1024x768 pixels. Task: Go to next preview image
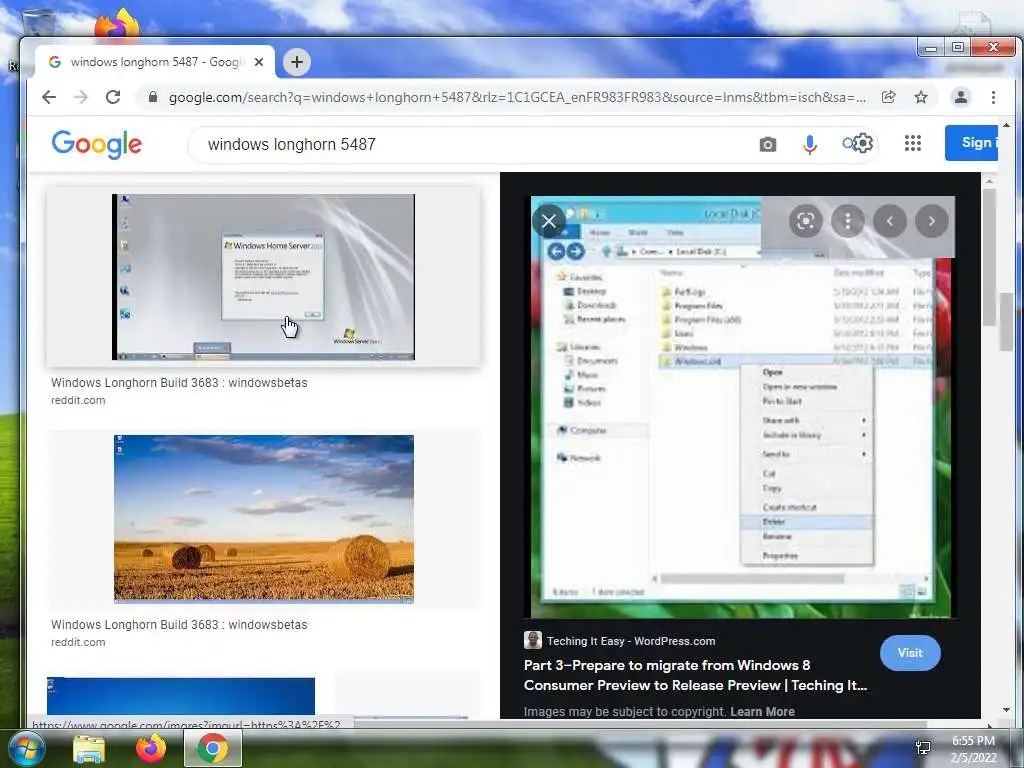tap(932, 221)
